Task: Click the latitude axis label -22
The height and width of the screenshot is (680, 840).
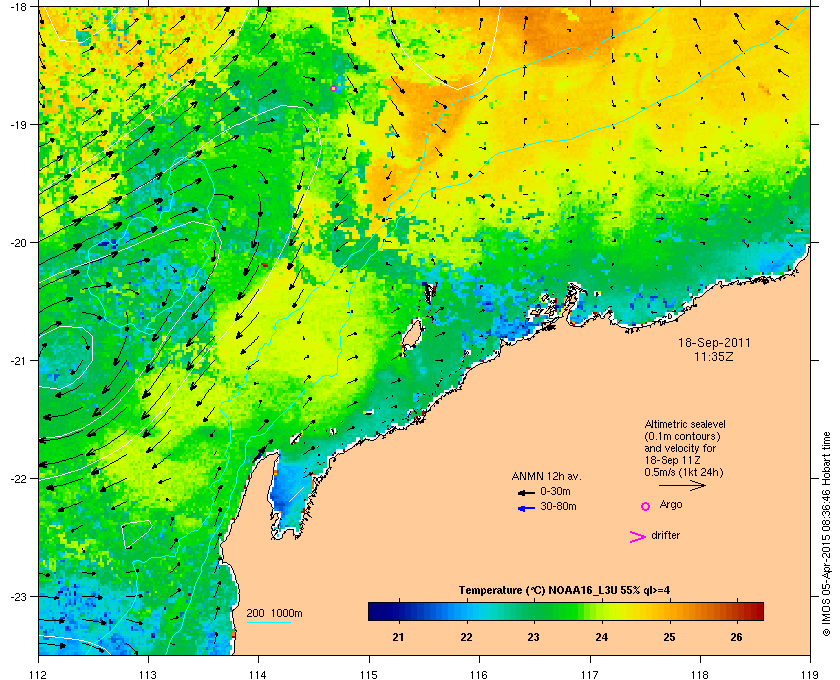Action: click(x=18, y=478)
